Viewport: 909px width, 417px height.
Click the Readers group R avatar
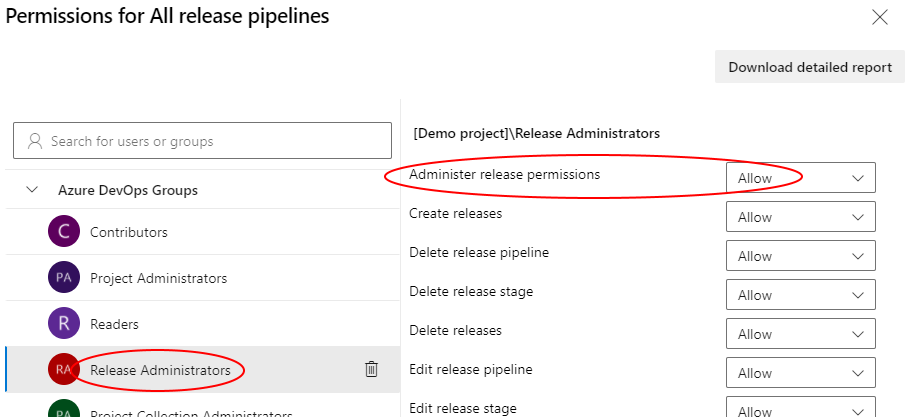pos(63,324)
